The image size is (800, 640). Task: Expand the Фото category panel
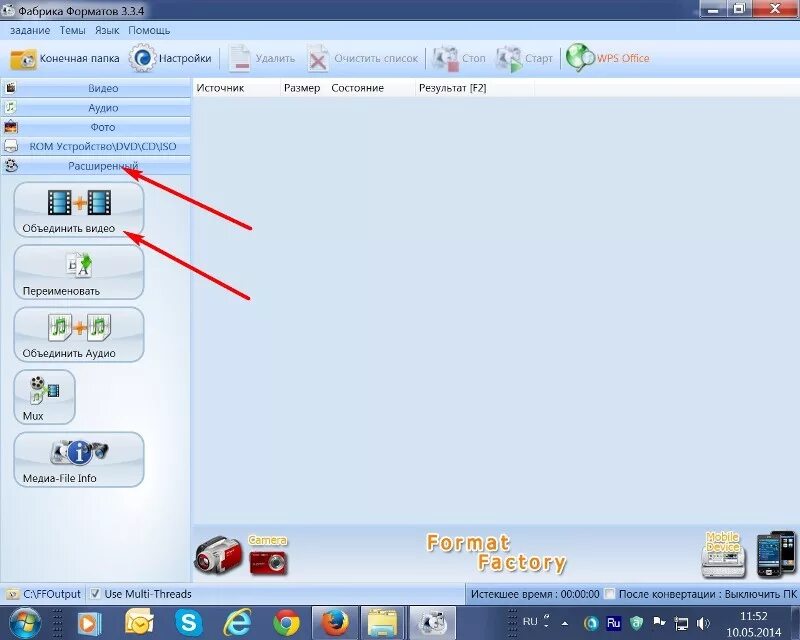(96, 127)
